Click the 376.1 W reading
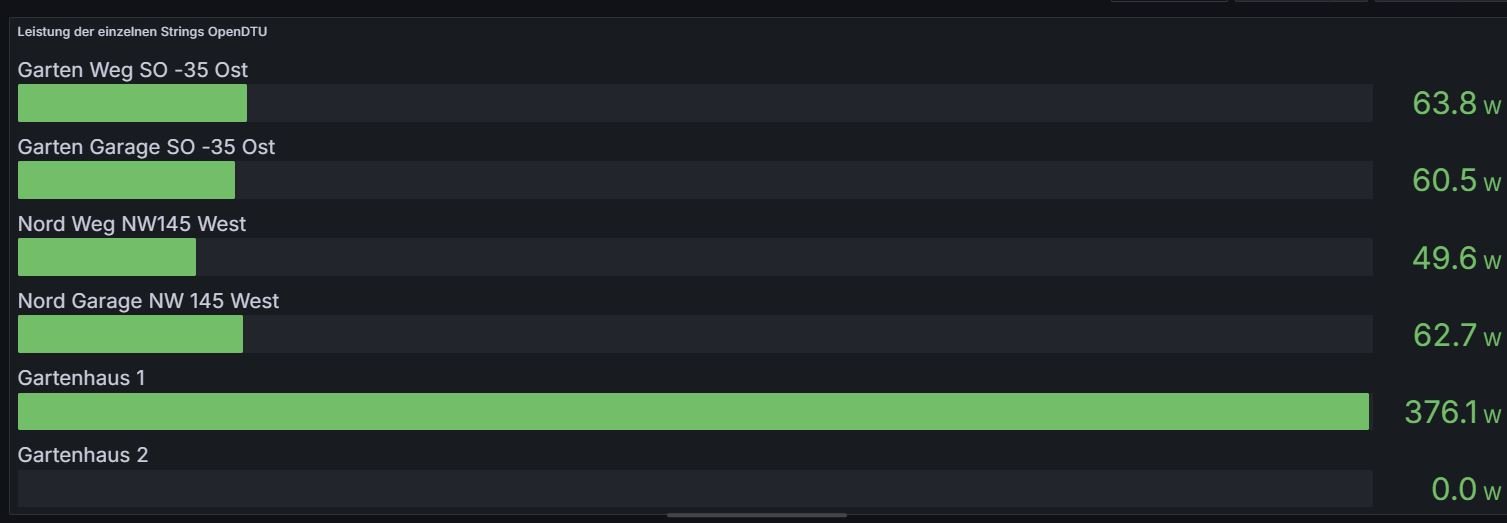1507x523 pixels. point(1452,412)
